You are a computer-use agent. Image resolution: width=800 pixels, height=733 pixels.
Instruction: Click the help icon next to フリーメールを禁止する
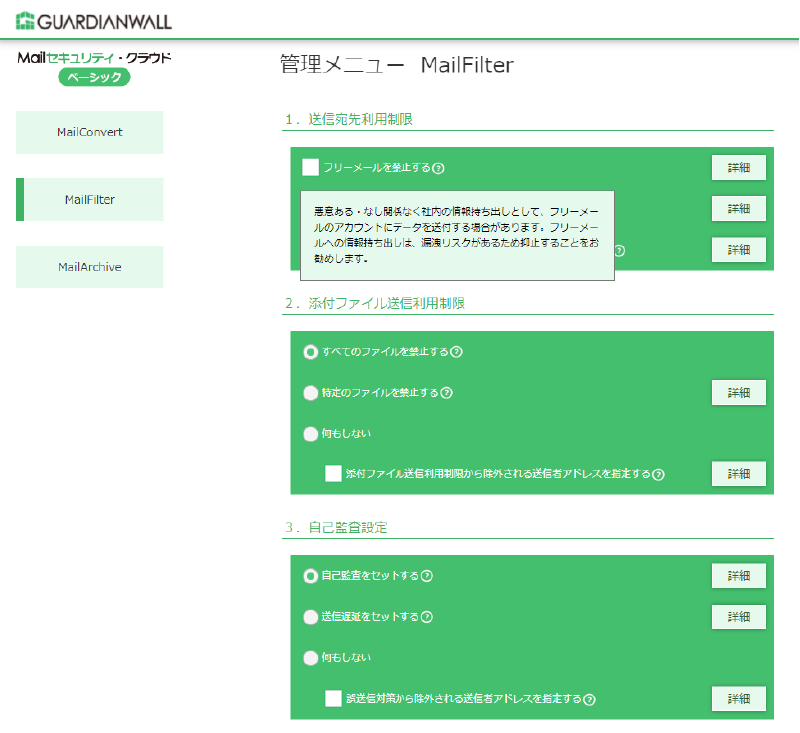[x=438, y=168]
